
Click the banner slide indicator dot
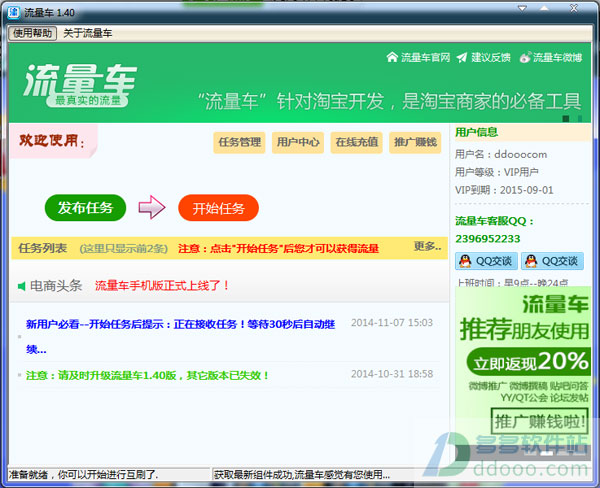[x=566, y=119]
